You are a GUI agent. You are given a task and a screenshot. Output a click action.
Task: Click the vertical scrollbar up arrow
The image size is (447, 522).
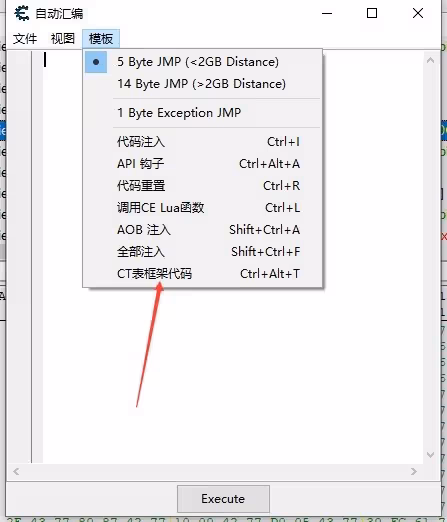[430, 60]
